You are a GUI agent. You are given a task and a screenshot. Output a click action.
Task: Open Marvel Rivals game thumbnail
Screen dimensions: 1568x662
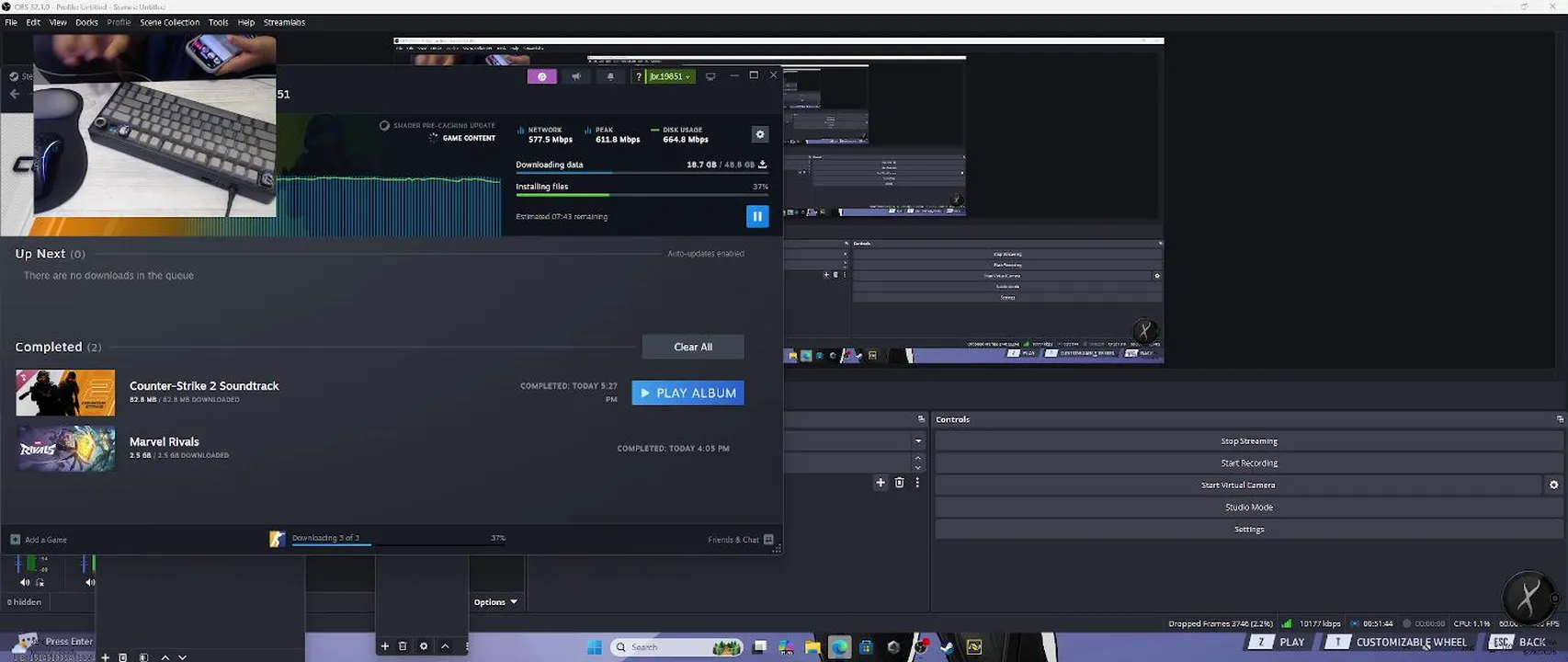click(x=66, y=449)
